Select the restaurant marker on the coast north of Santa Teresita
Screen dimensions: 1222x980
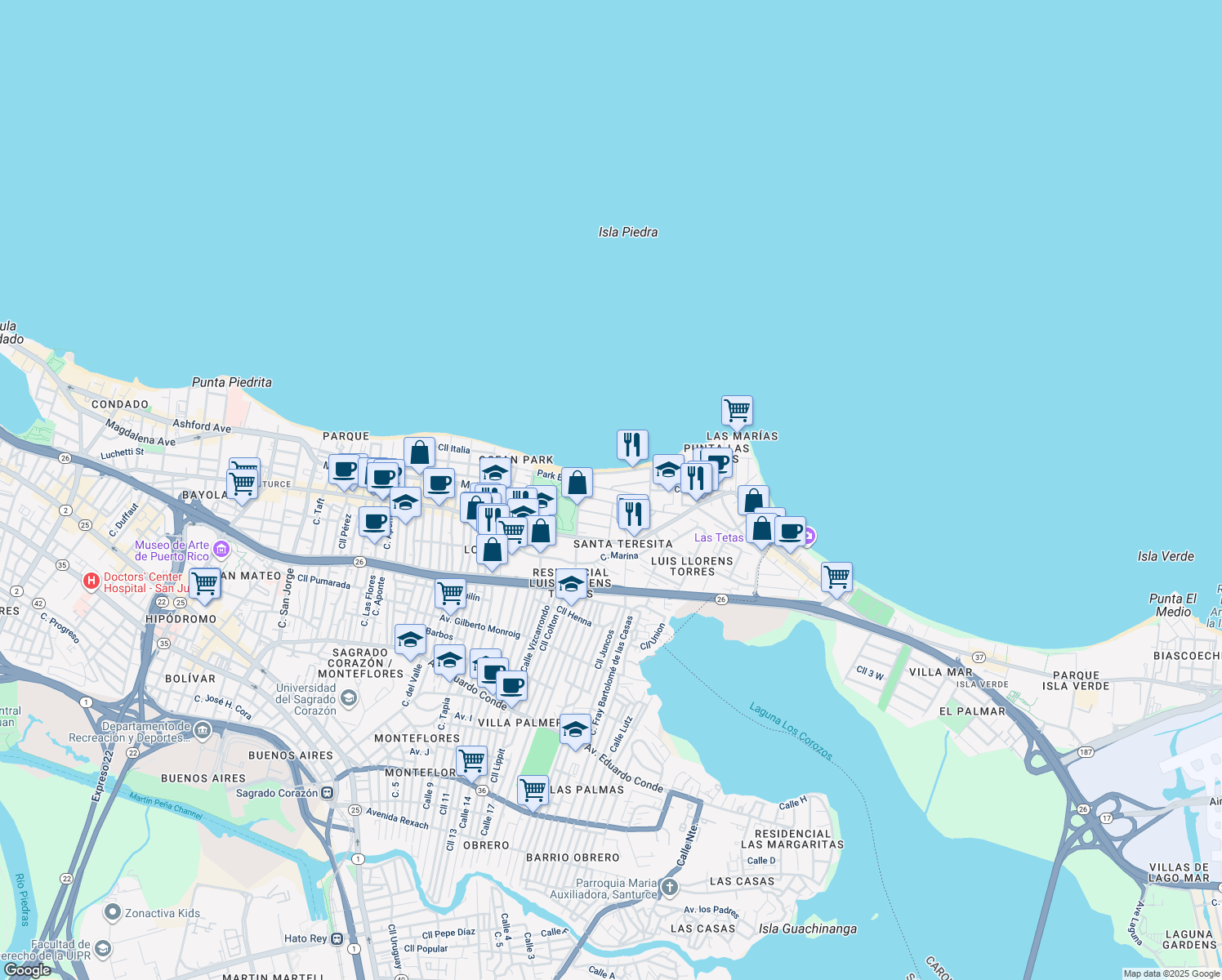click(x=632, y=445)
